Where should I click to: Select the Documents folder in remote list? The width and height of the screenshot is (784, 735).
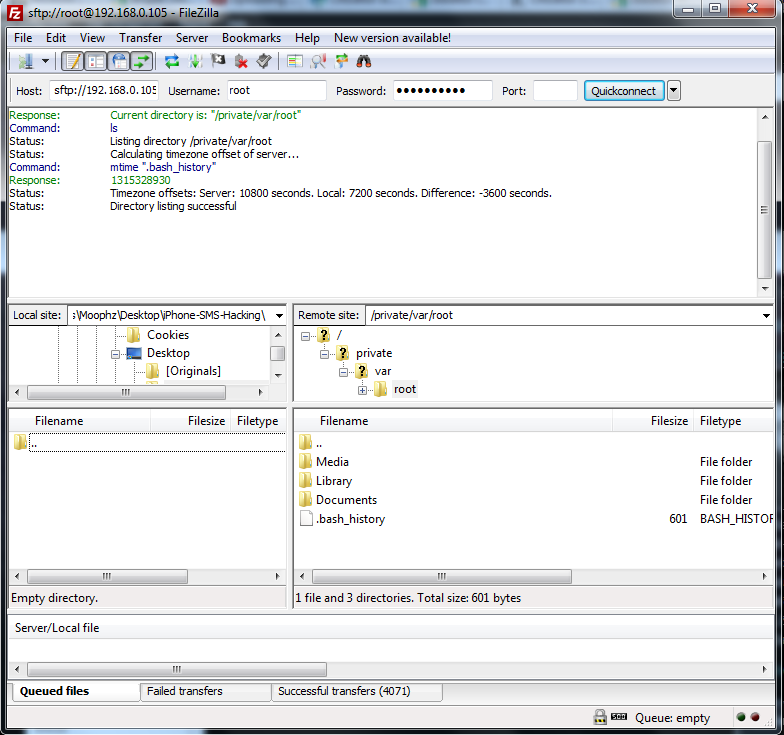[346, 500]
